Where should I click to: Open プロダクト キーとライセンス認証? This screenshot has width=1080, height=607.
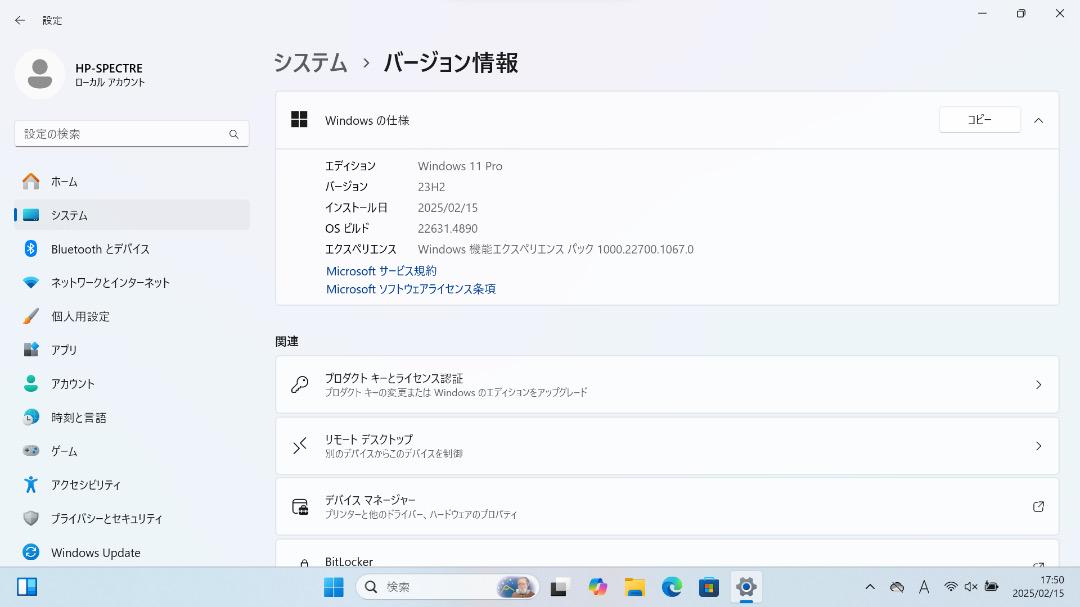(x=667, y=384)
